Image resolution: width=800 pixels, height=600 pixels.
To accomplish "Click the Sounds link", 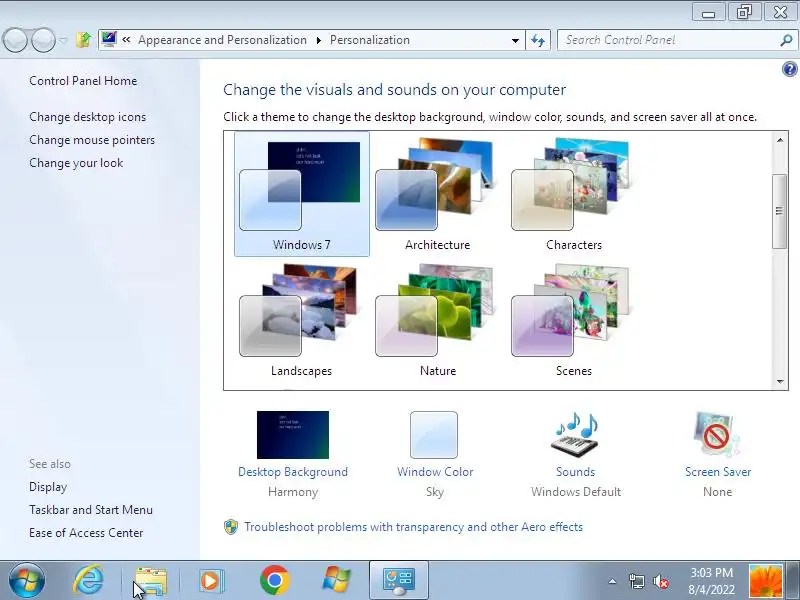I will 576,472.
